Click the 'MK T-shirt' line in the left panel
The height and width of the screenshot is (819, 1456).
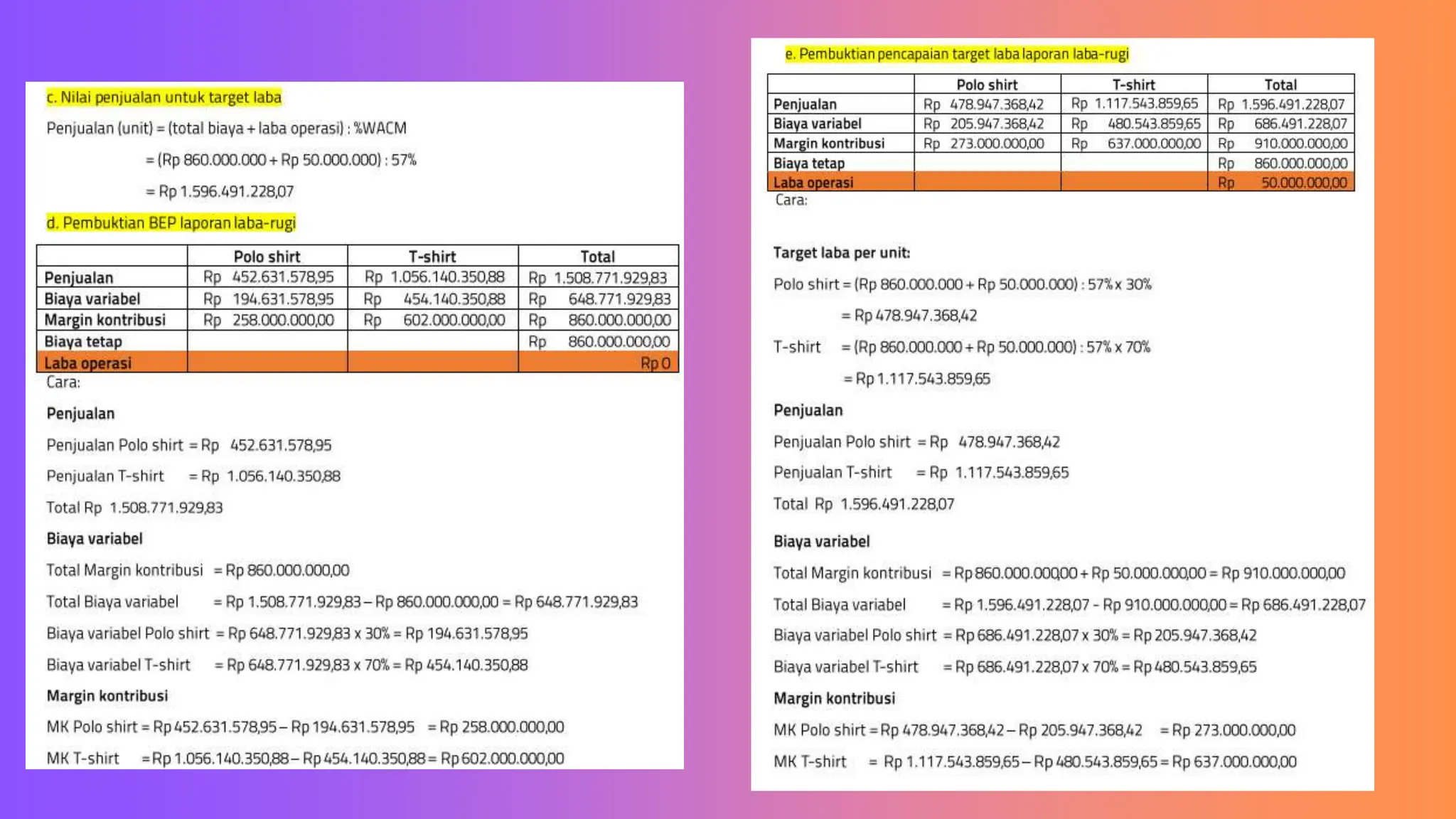(305, 759)
